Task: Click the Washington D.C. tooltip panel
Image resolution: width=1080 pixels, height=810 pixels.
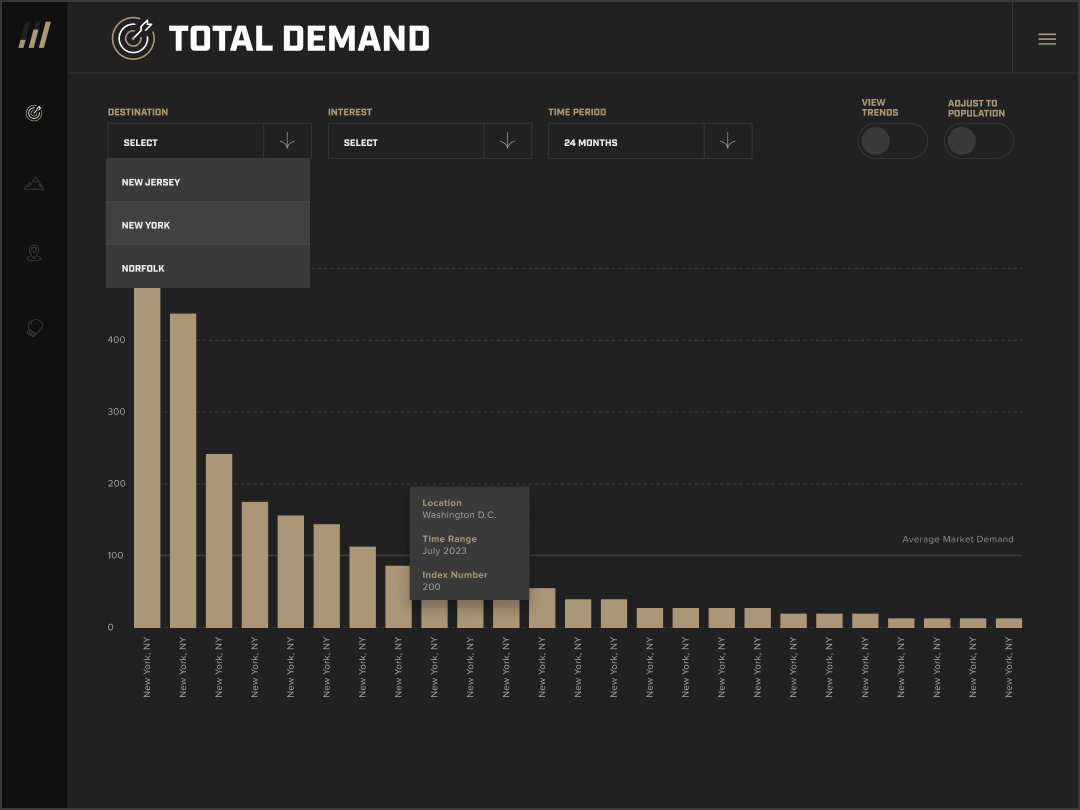Action: (469, 543)
